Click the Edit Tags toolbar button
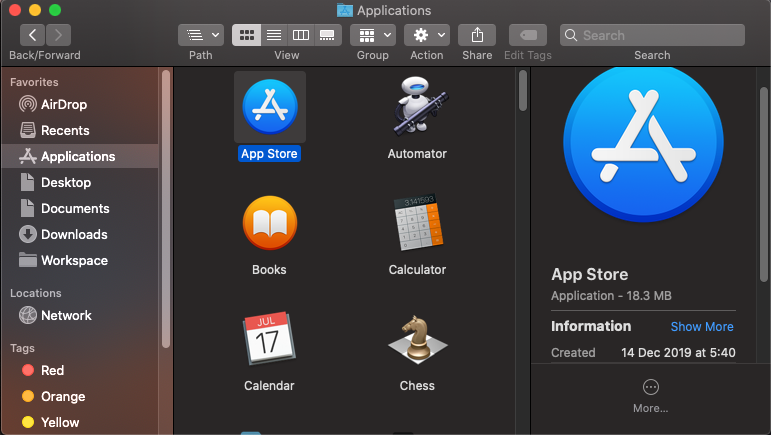Image resolution: width=771 pixels, height=435 pixels. (x=528, y=35)
